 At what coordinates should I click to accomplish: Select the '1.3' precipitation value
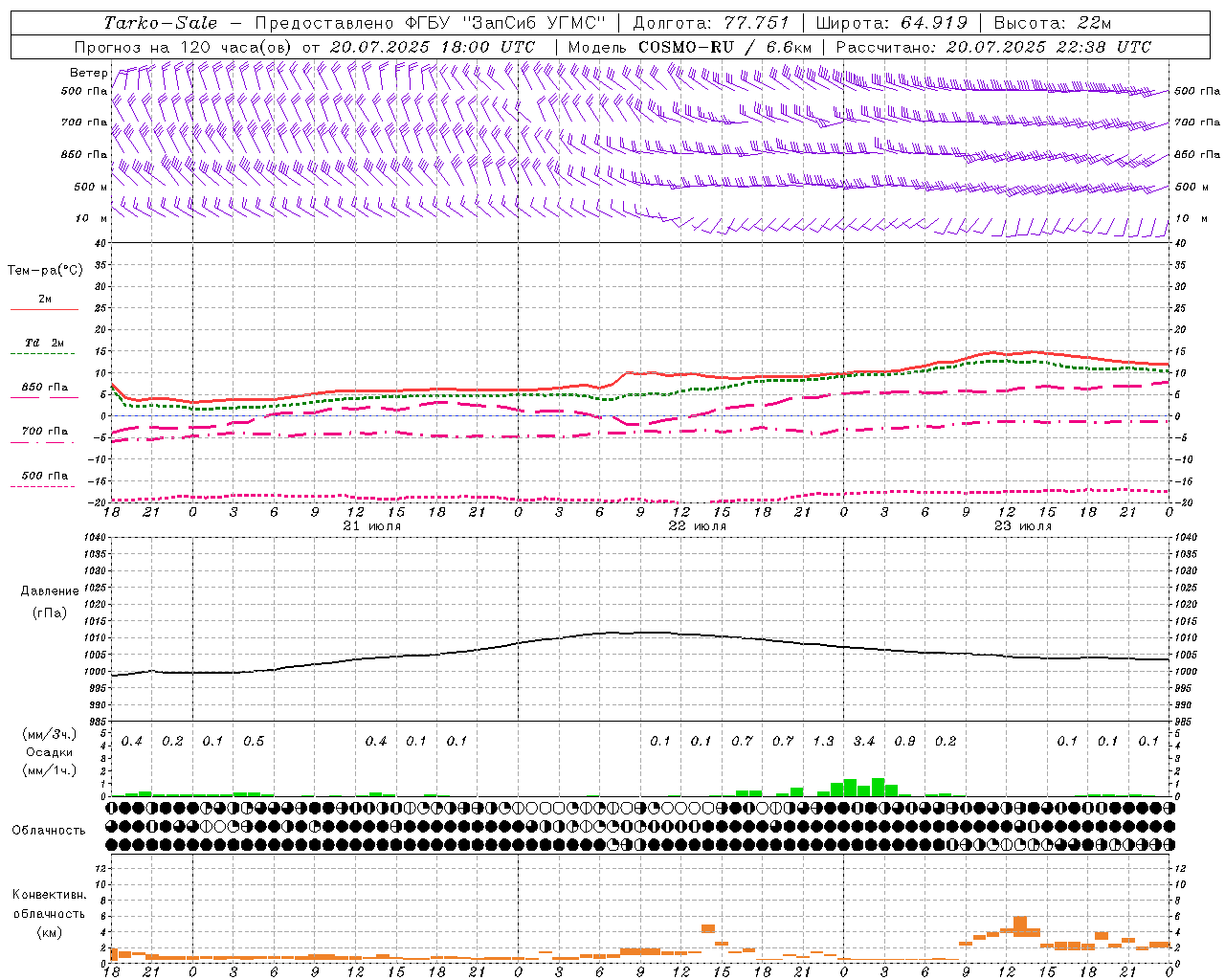823,741
